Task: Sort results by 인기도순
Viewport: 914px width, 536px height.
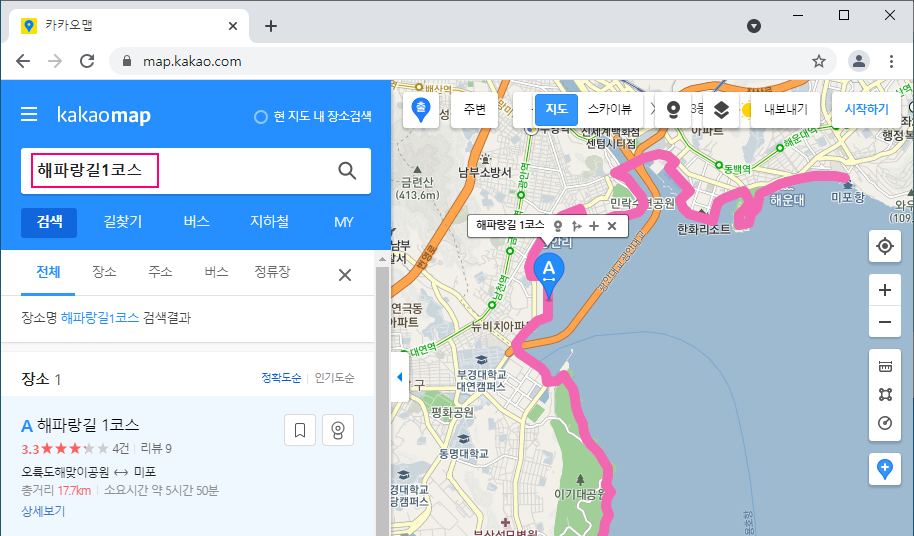Action: (x=335, y=378)
